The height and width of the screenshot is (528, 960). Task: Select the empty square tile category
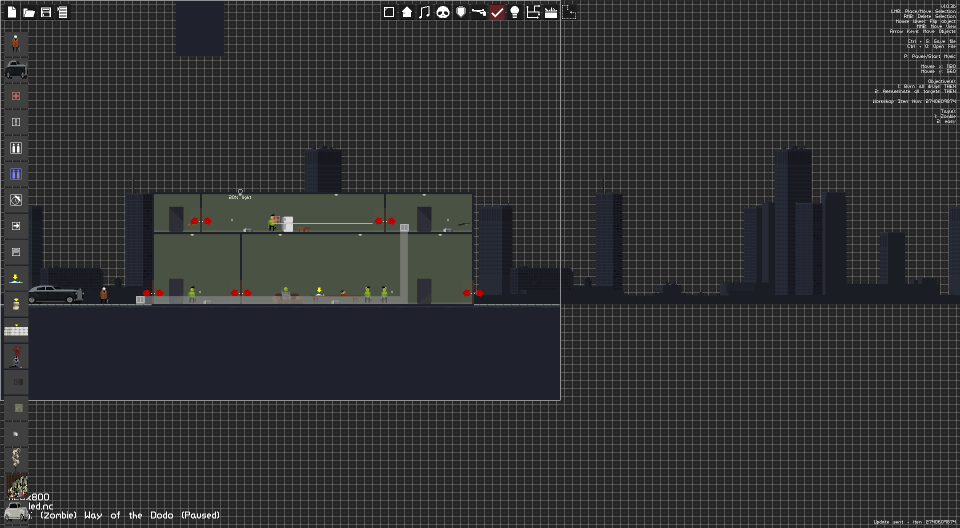tap(389, 12)
